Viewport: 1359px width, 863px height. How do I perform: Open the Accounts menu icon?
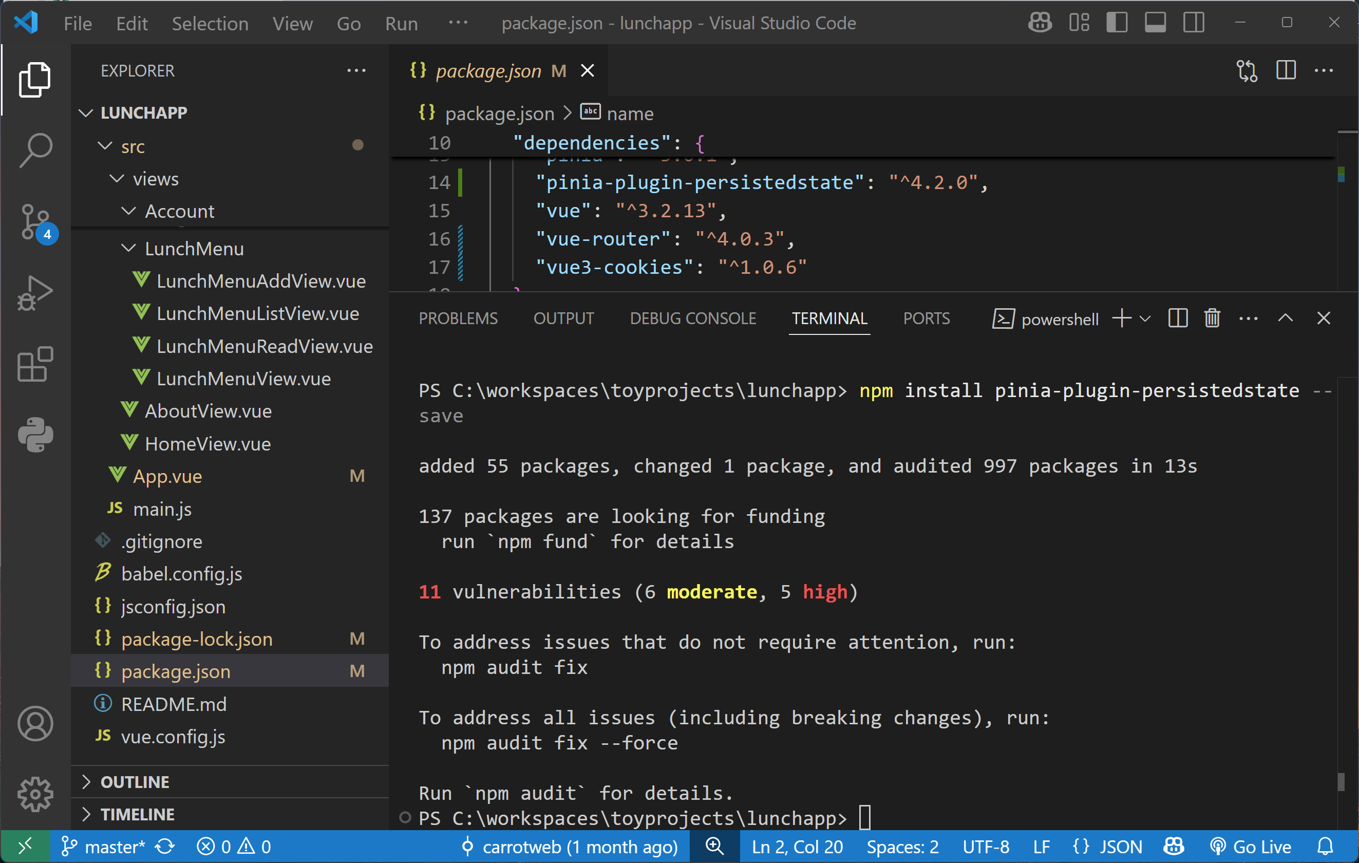click(35, 723)
